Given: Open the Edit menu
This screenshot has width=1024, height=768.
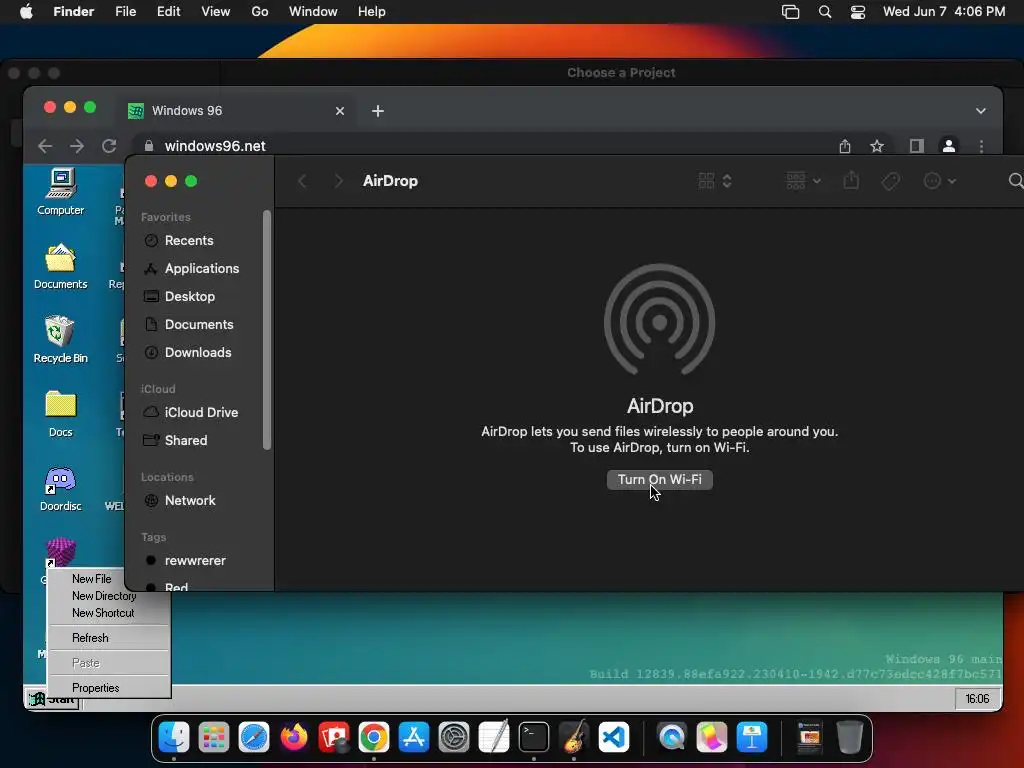Looking at the screenshot, I should pyautogui.click(x=168, y=12).
